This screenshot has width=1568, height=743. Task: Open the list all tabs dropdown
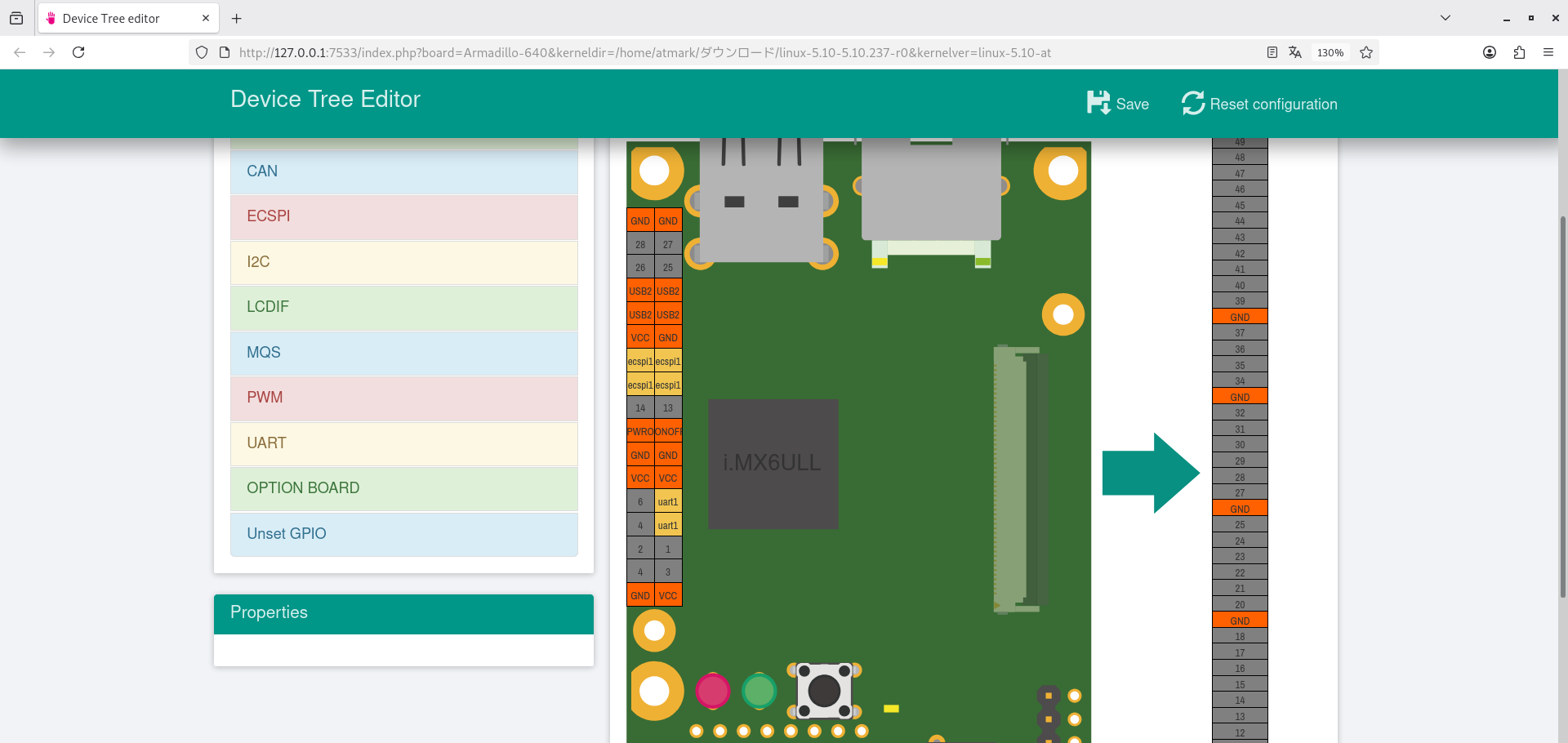pos(1445,18)
